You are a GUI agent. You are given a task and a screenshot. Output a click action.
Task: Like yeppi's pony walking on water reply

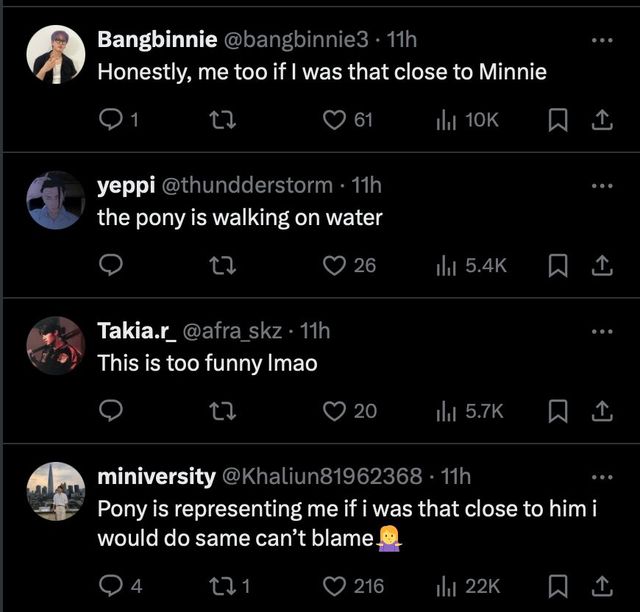click(x=335, y=265)
